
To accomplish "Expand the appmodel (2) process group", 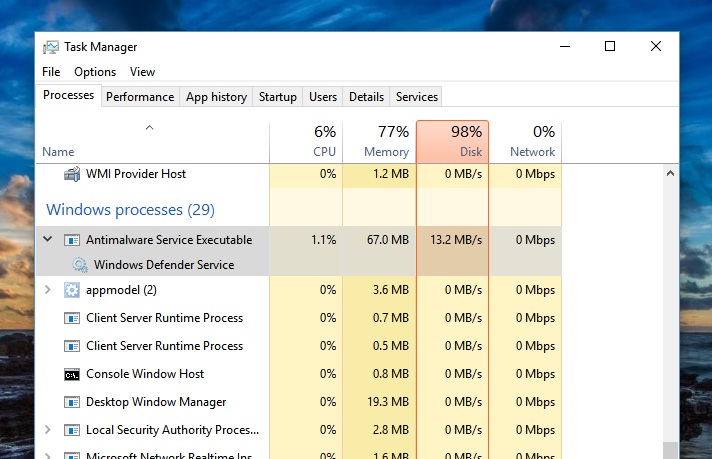I will pyautogui.click(x=48, y=290).
